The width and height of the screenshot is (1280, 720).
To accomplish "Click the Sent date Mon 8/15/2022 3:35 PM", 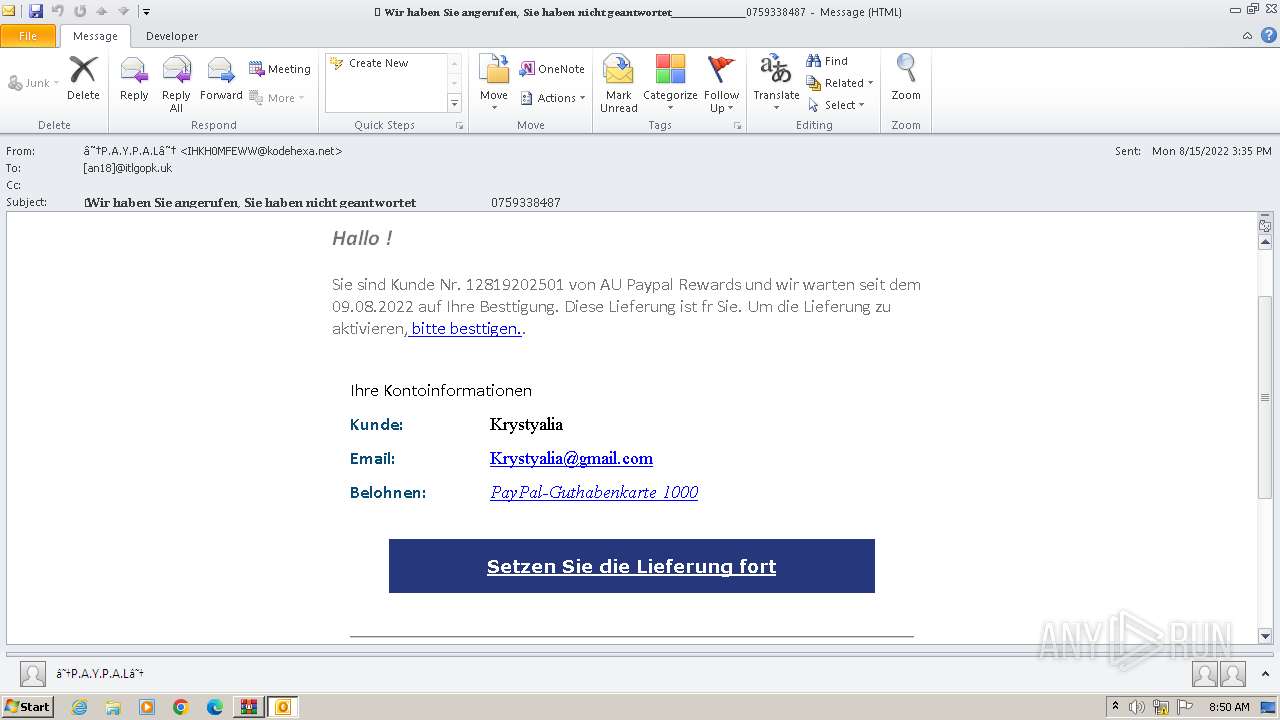I will pyautogui.click(x=1212, y=151).
